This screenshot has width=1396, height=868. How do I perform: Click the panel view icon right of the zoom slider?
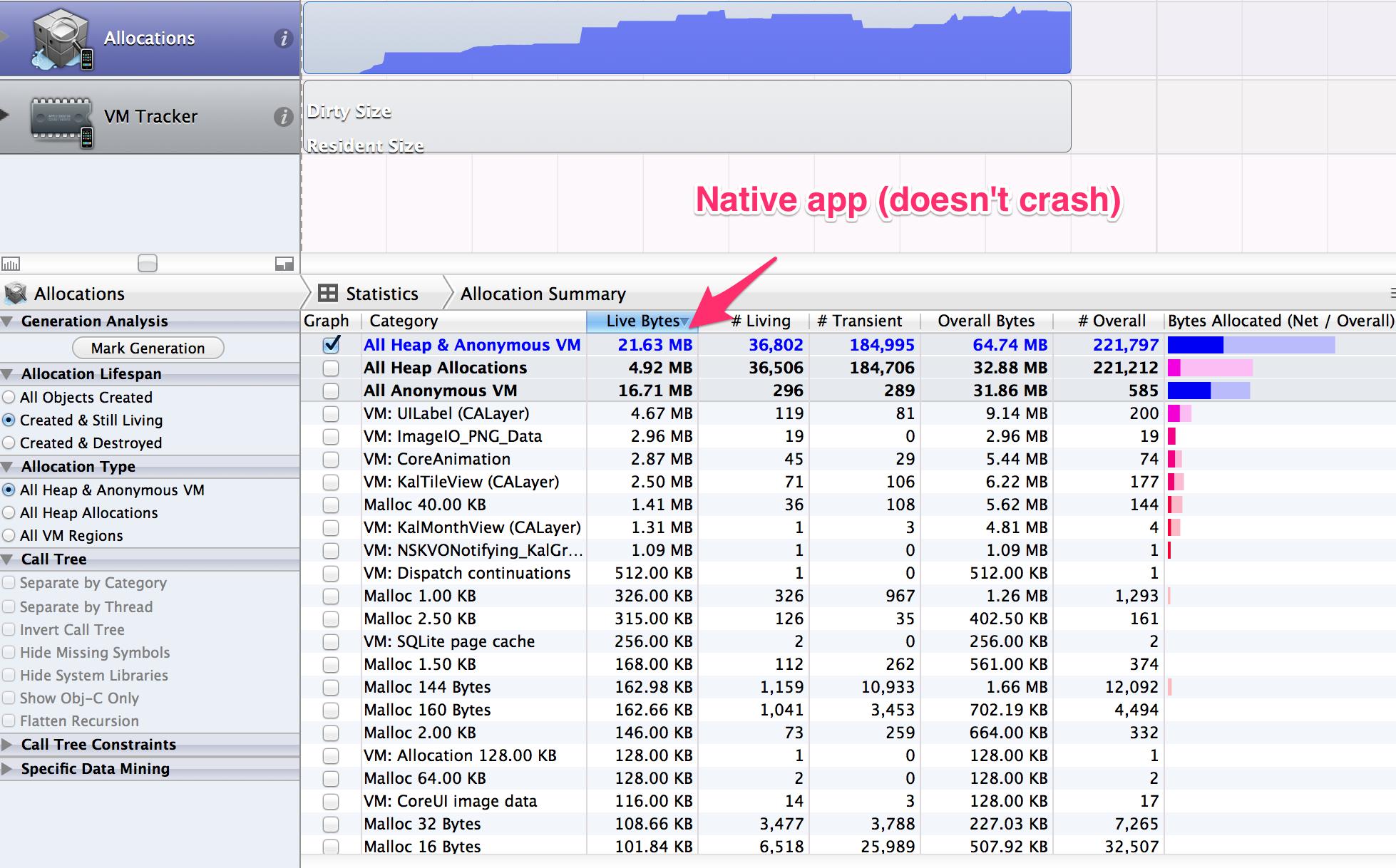284,264
